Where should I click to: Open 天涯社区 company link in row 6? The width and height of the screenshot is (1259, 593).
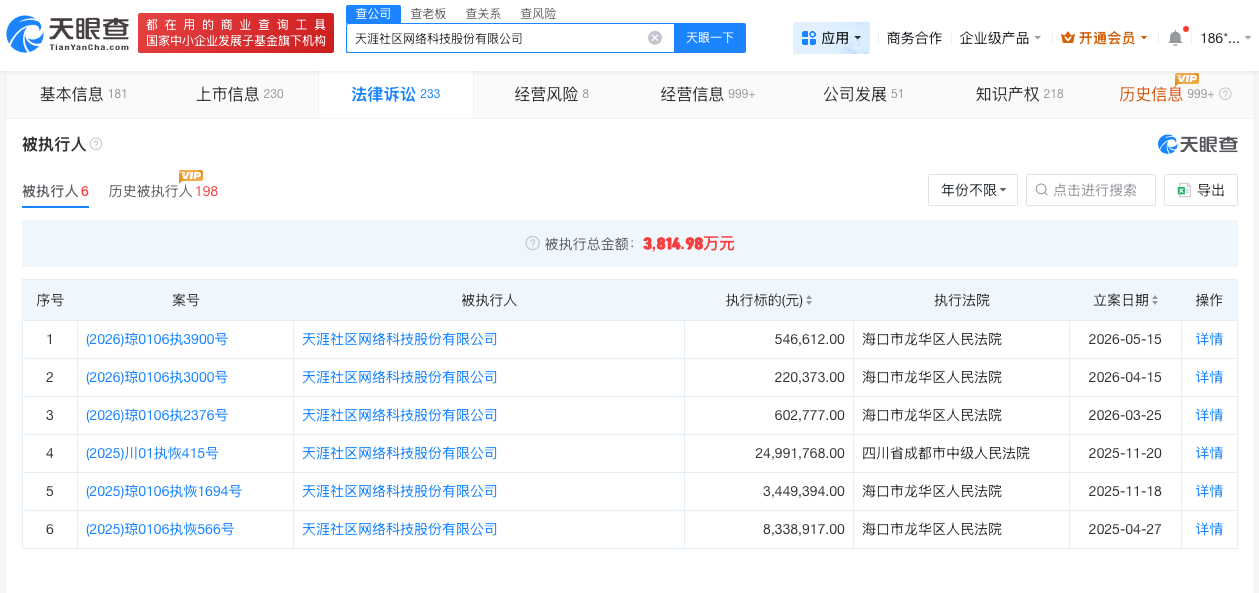400,529
